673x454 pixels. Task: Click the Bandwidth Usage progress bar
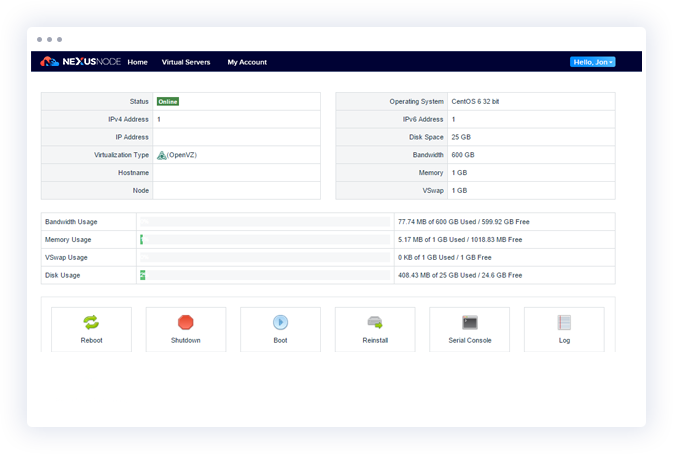[265, 221]
